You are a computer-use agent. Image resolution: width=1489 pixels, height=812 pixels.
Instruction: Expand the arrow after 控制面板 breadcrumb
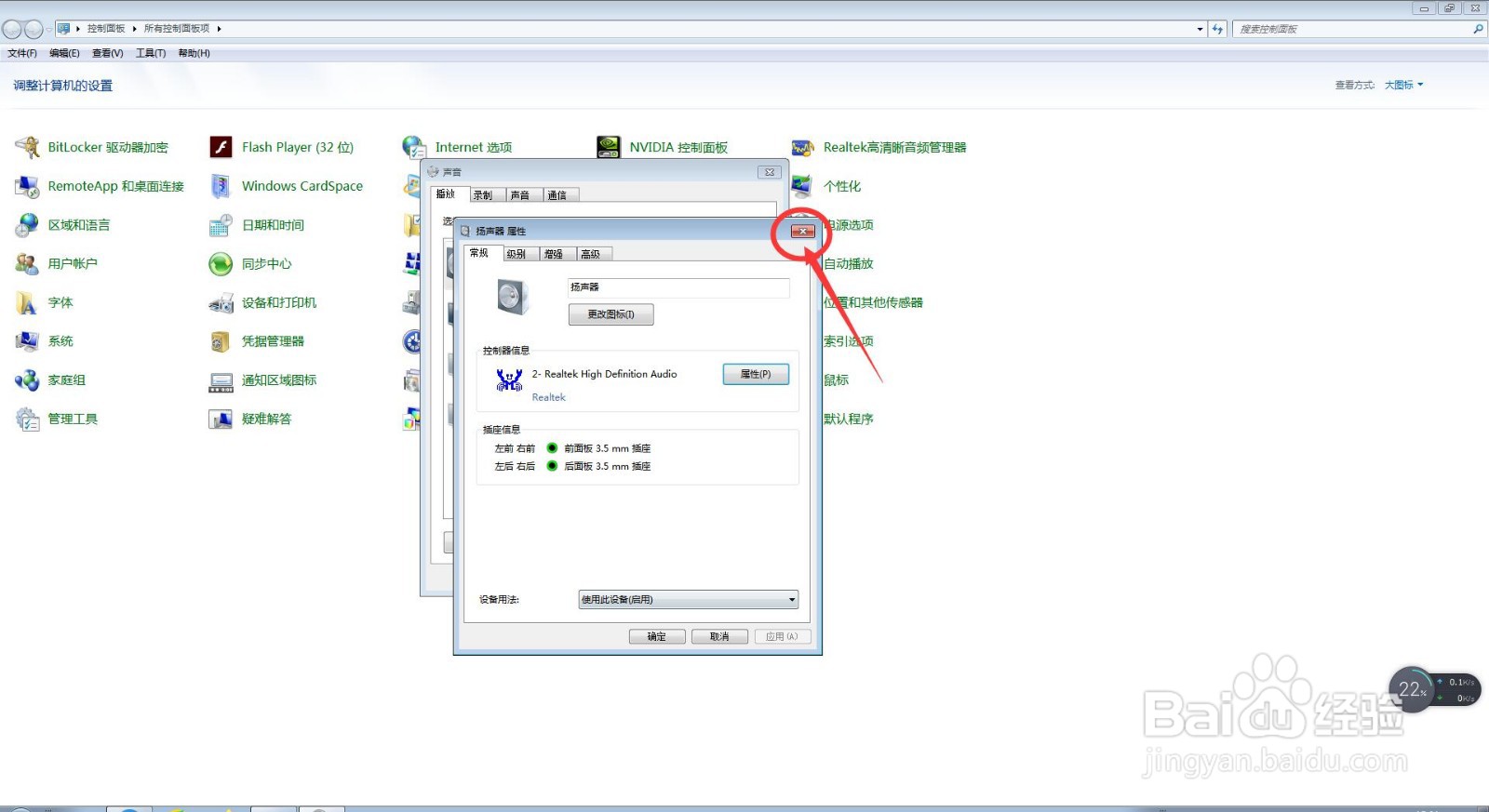135,29
